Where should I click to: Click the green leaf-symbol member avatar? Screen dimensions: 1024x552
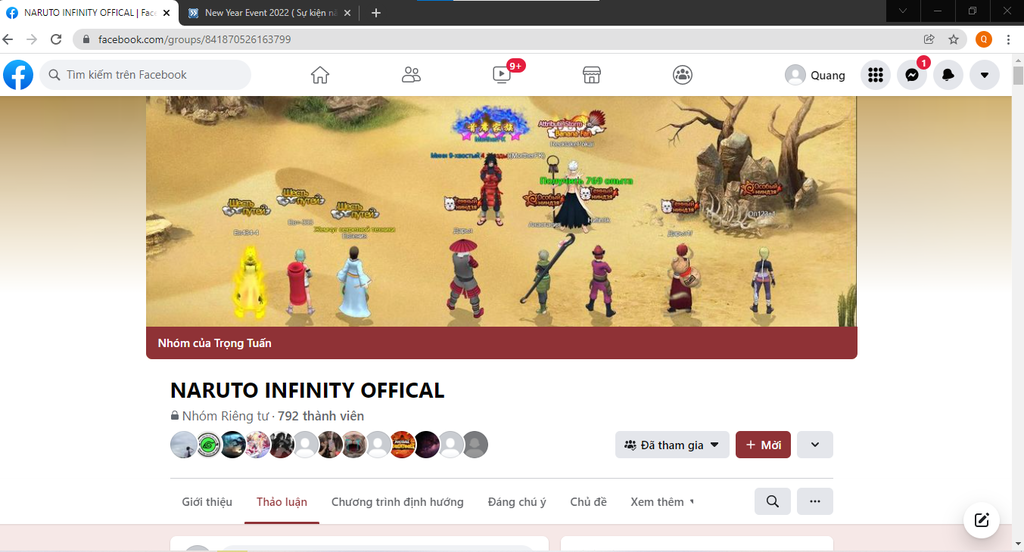(x=208, y=445)
